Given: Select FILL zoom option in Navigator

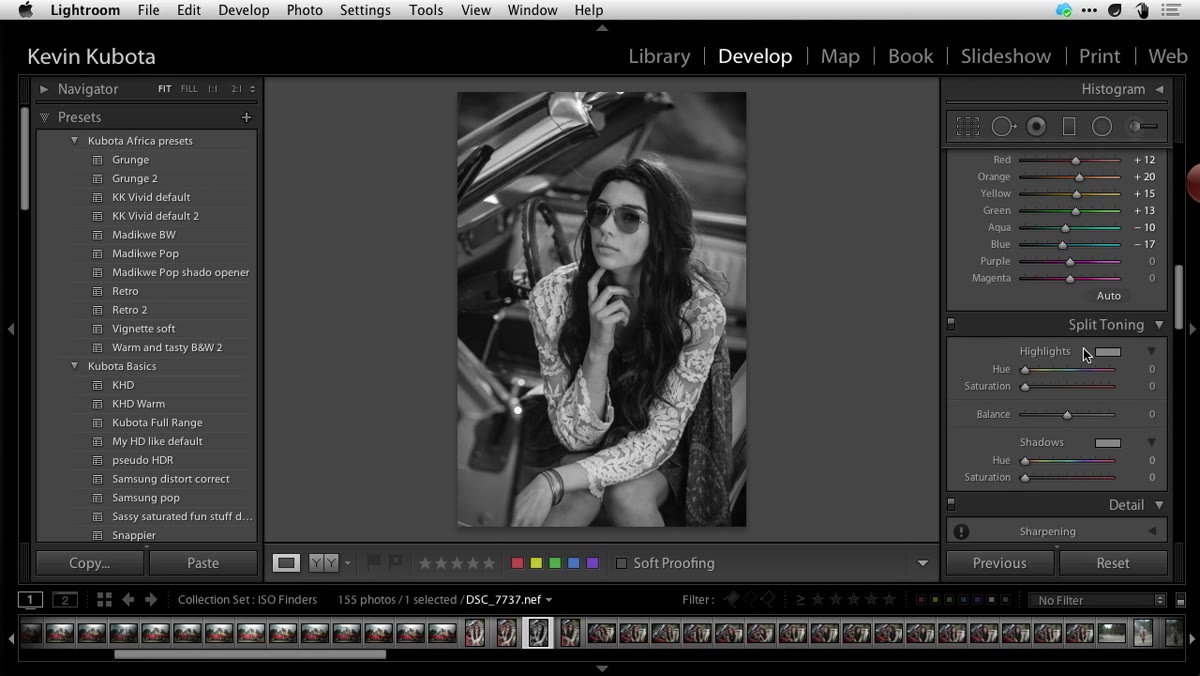Looking at the screenshot, I should pos(189,89).
